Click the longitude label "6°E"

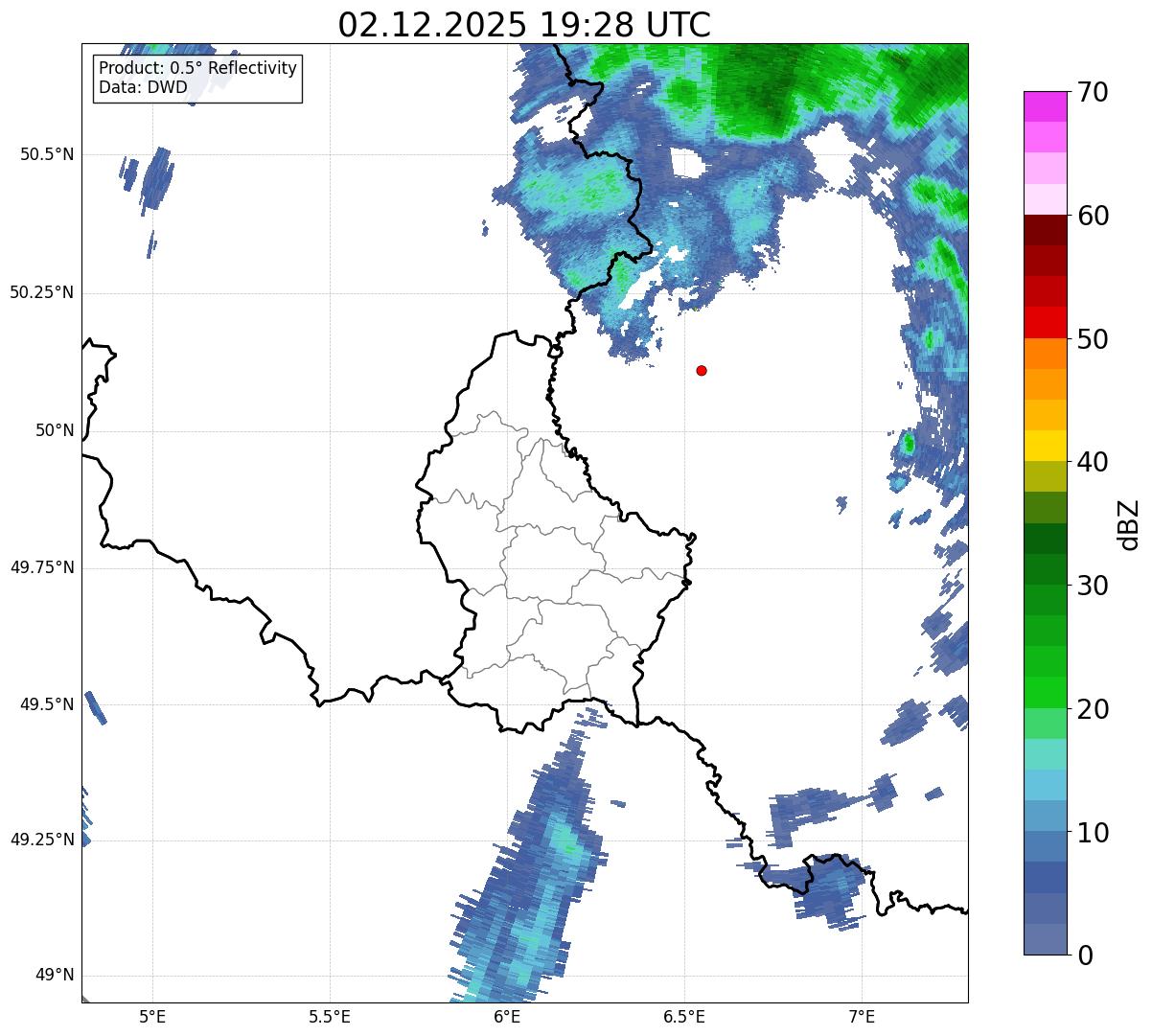tap(507, 1016)
